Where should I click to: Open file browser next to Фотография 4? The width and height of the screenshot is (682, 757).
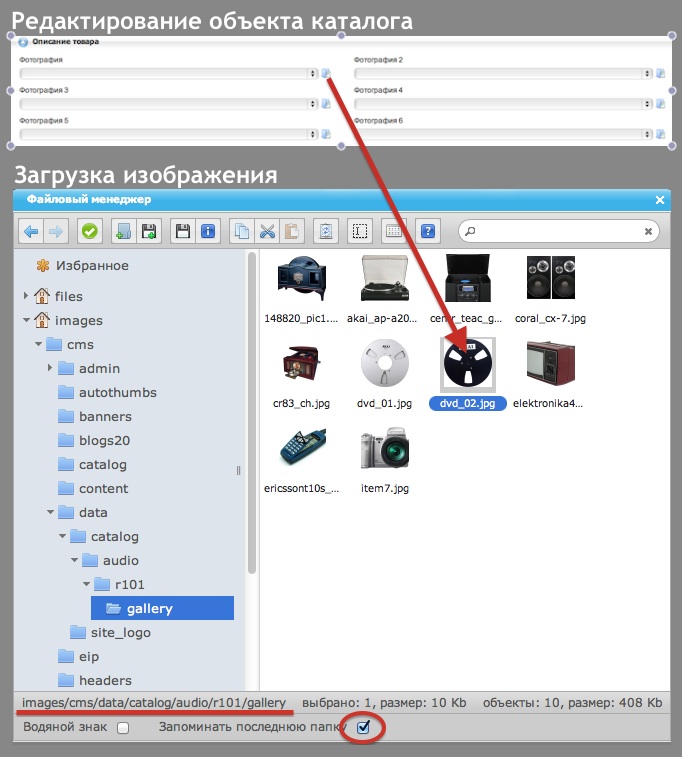coord(661,104)
